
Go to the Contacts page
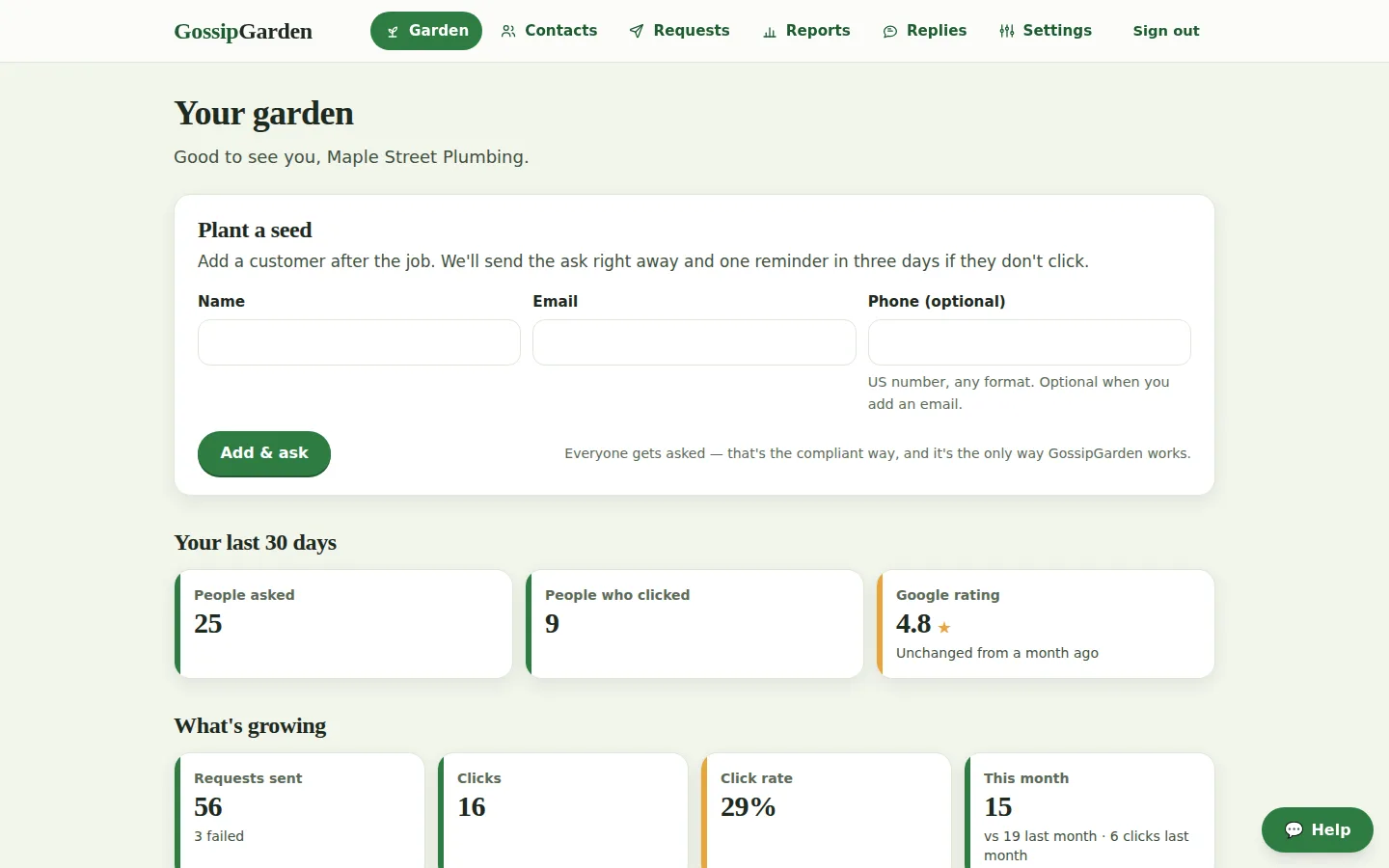[549, 31]
